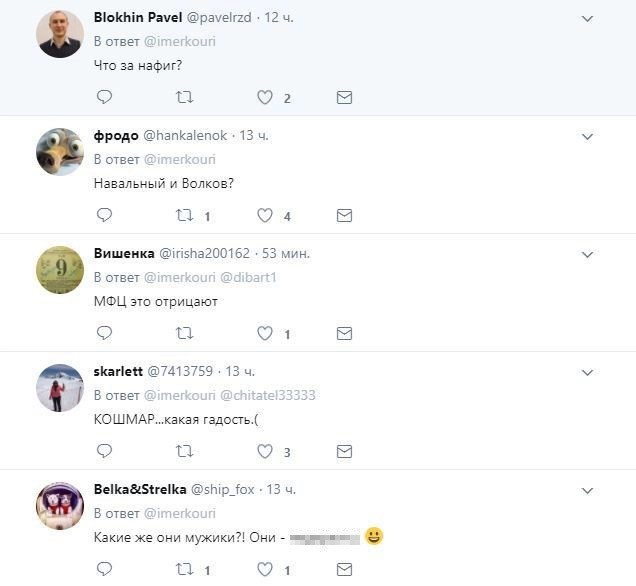The image size is (636, 586).
Task: Like Вишенка's tweet about МФЦ
Action: [265, 333]
